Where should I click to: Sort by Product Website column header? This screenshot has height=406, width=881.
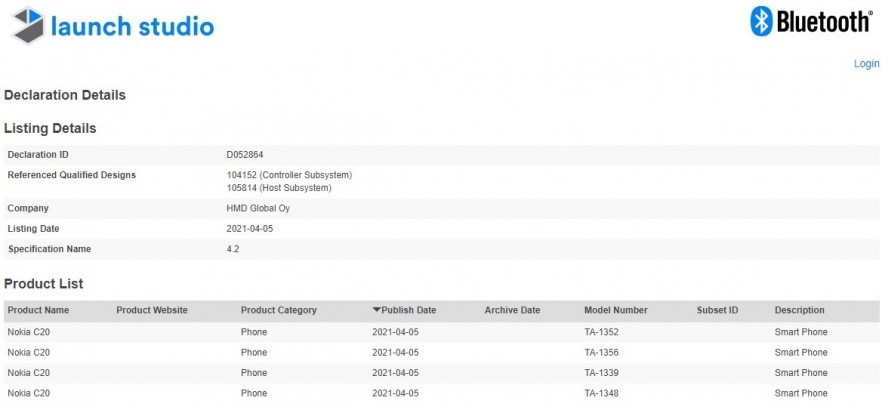[152, 310]
